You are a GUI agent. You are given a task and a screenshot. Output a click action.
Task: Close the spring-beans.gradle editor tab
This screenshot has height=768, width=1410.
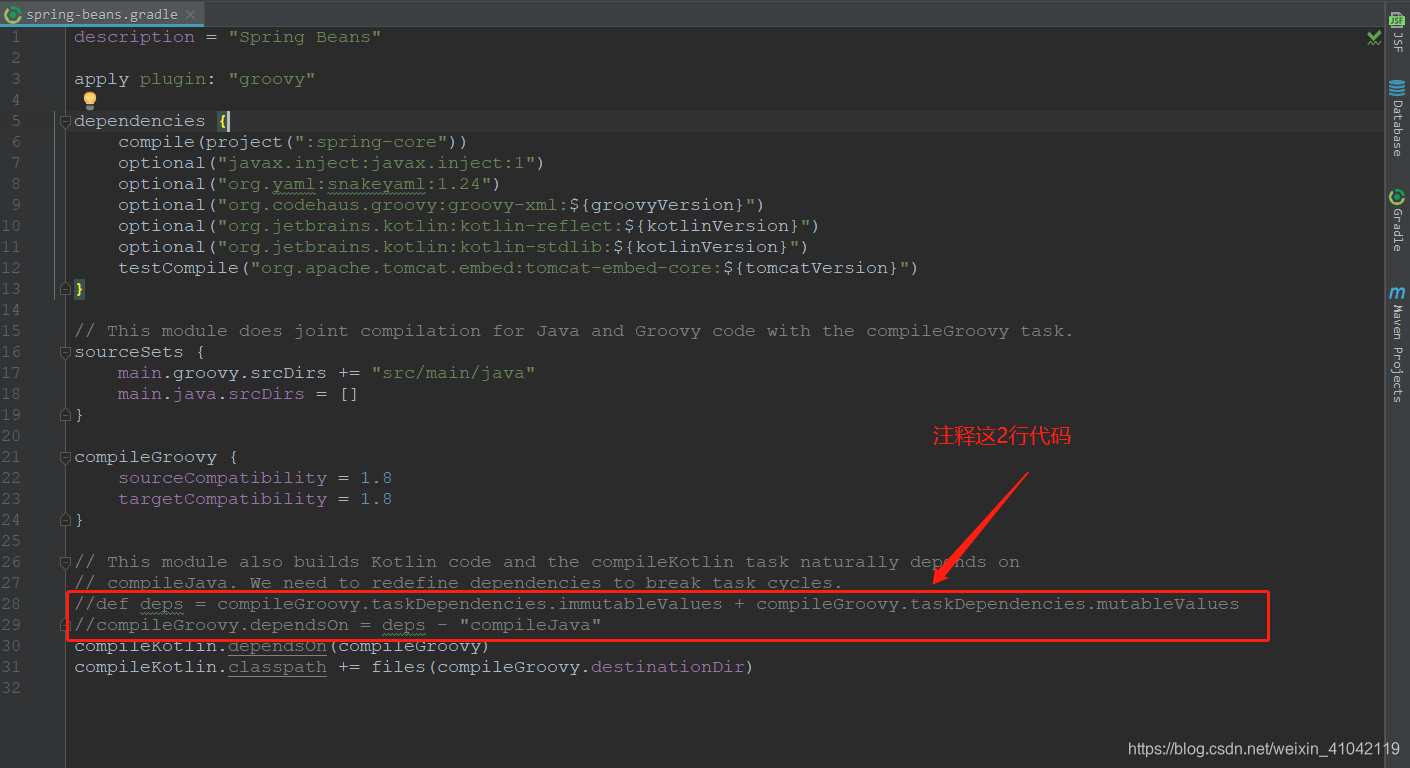(188, 14)
